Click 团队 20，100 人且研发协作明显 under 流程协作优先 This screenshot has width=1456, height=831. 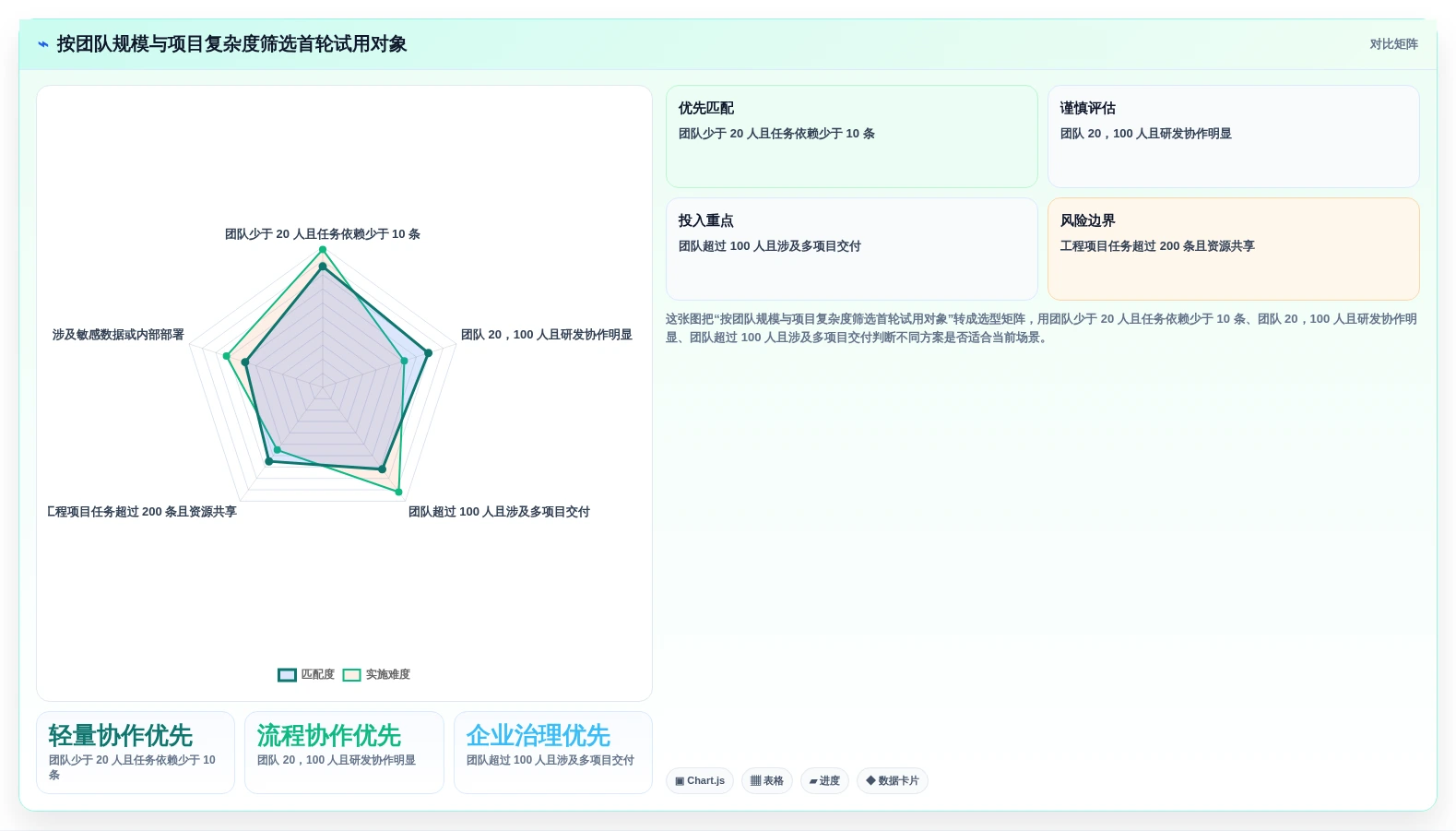337,760
